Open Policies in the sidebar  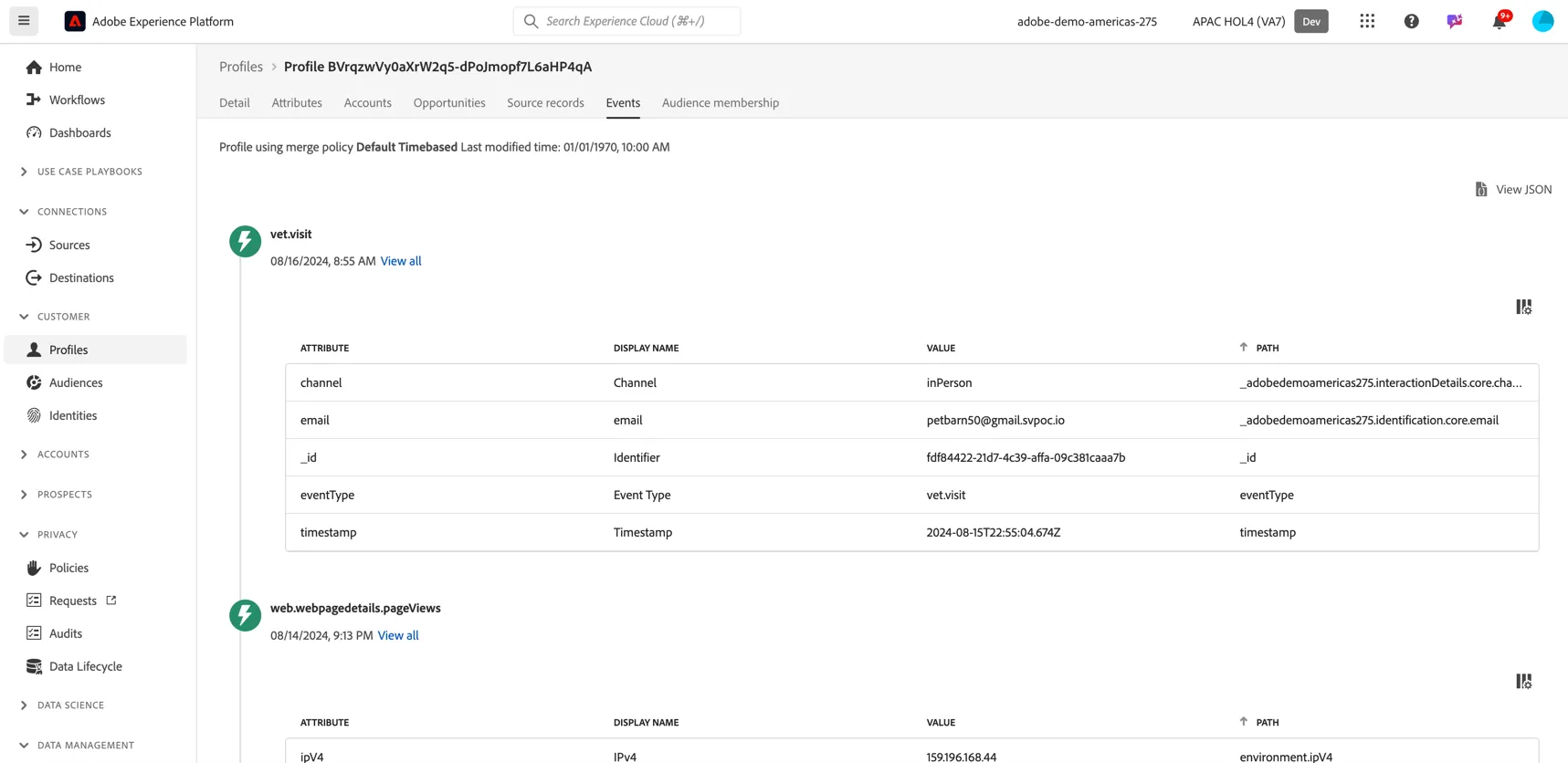tap(68, 568)
